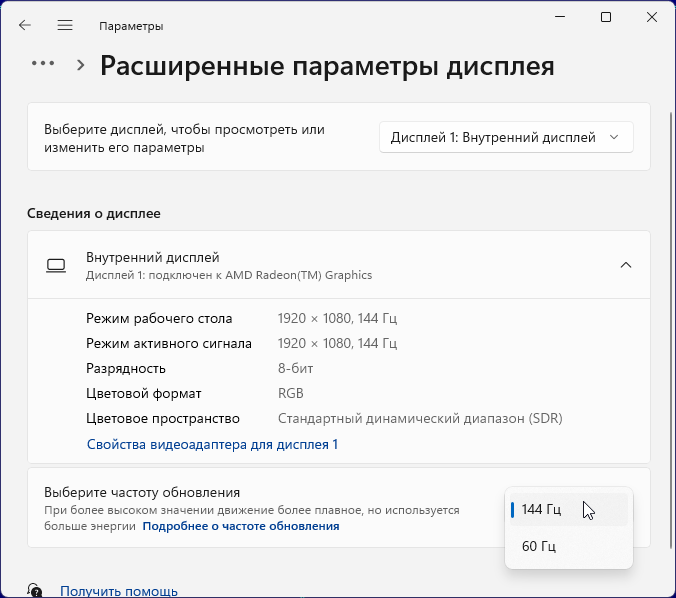
Task: Click the vertical scrollbar on the right edge
Action: [x=669, y=300]
